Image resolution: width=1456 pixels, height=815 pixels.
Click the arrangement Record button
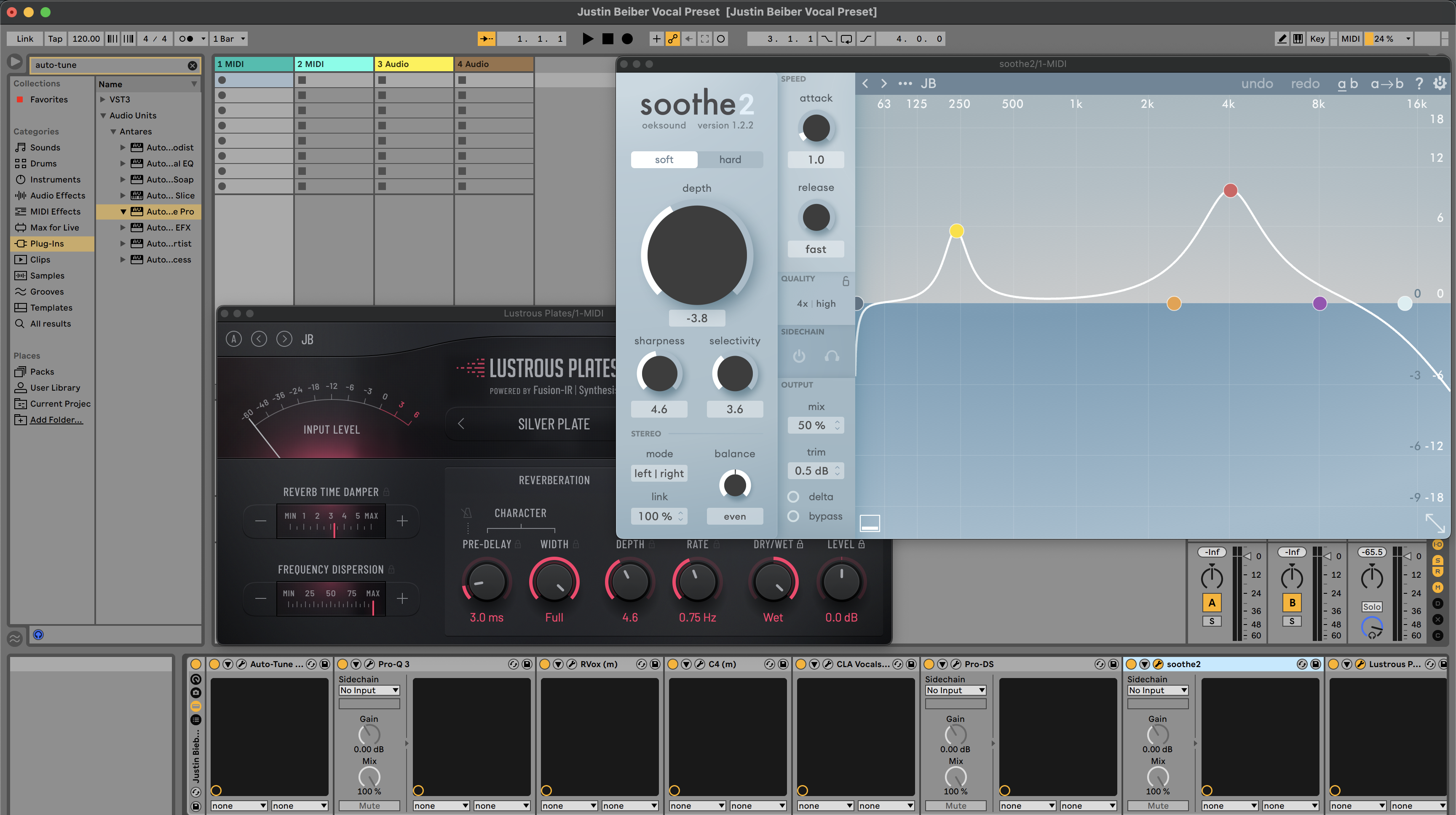(627, 38)
